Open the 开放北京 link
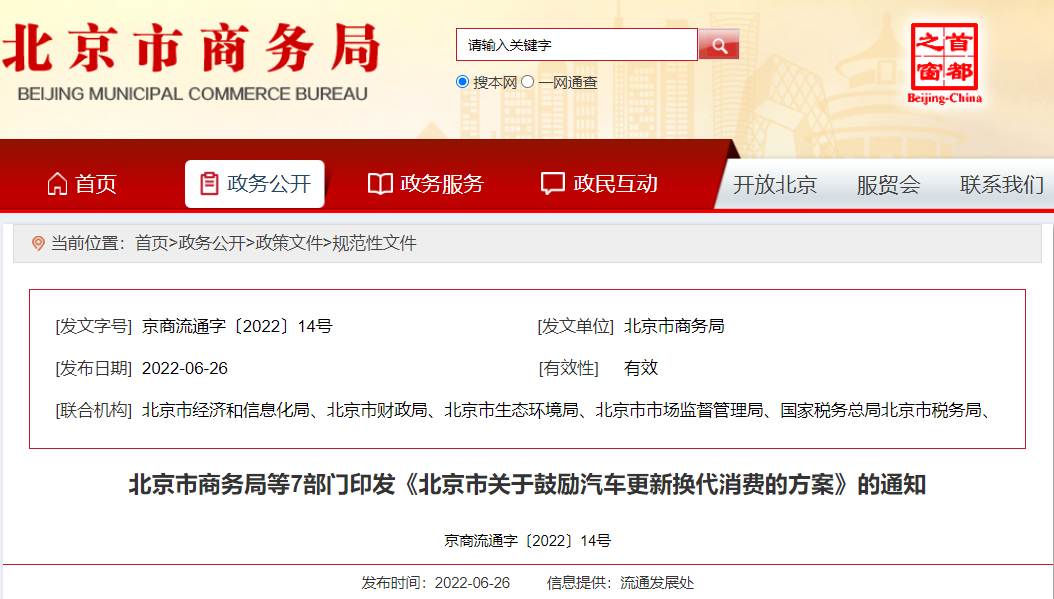 [x=774, y=185]
